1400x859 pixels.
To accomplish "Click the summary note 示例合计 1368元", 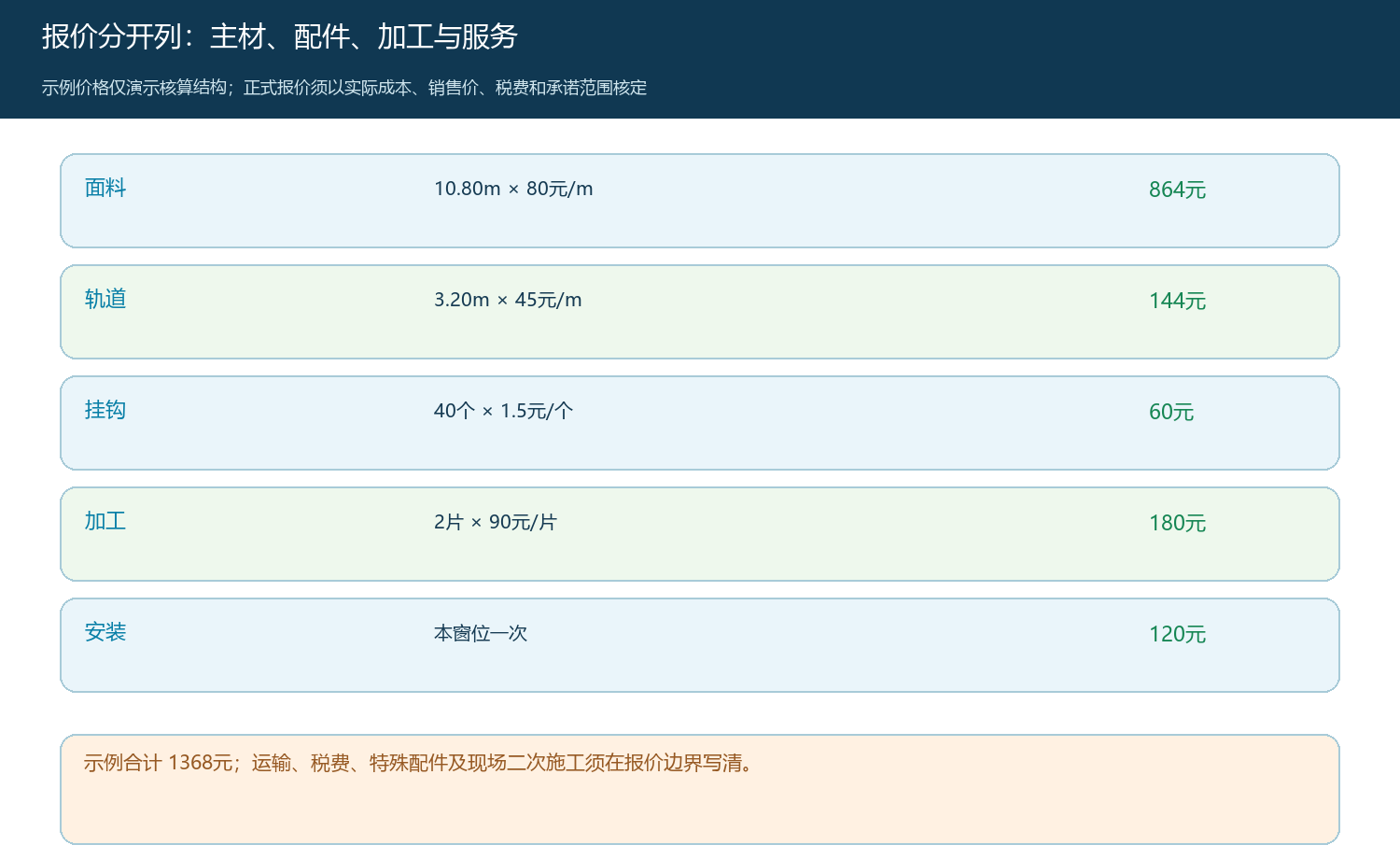I will (419, 763).
